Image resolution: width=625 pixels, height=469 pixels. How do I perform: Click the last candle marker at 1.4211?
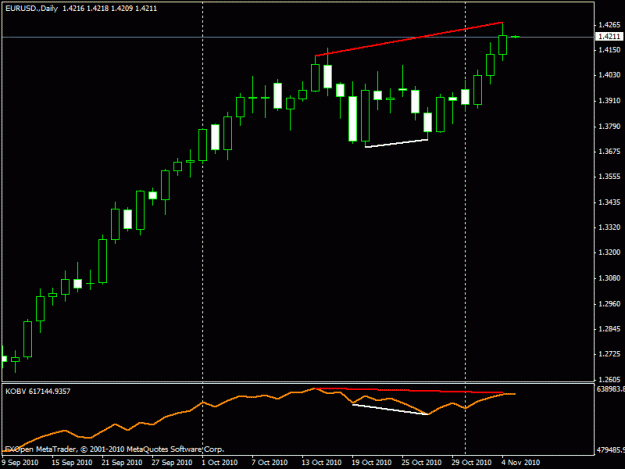click(x=515, y=37)
